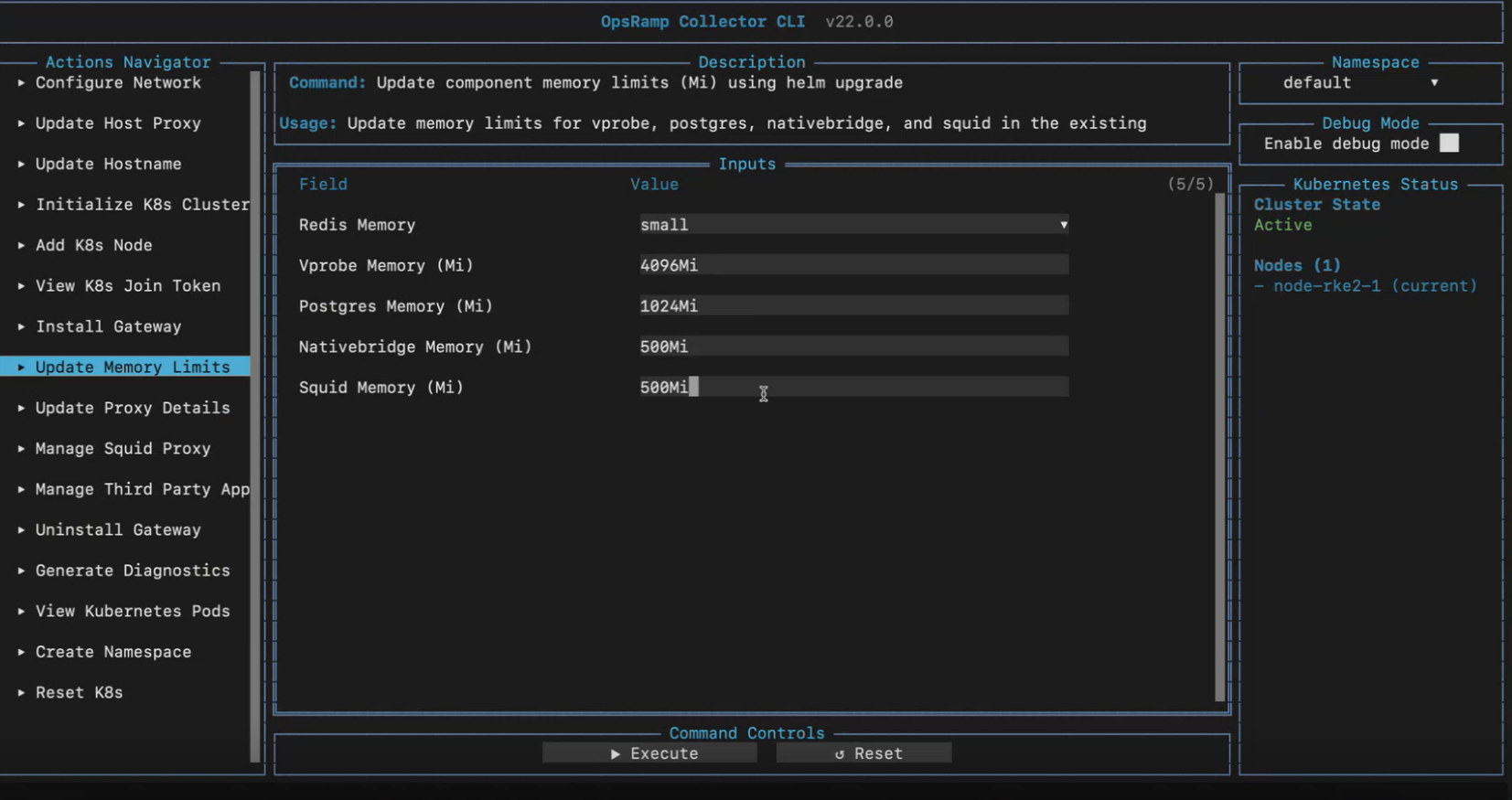Select Add K8s Node action
Viewport: 1512px width, 800px height.
94,245
